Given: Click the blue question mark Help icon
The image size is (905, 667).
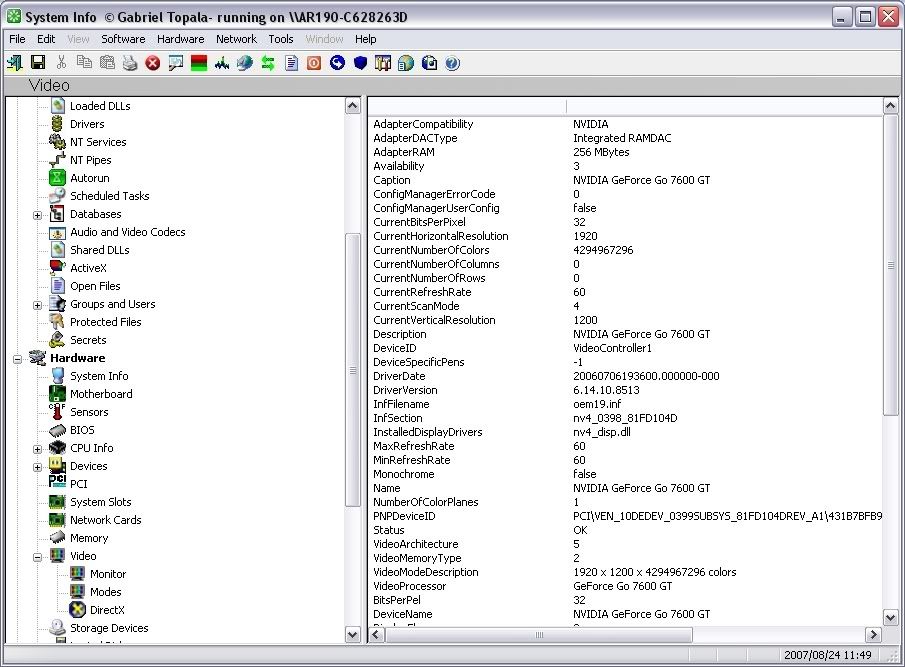Looking at the screenshot, I should tap(452, 63).
